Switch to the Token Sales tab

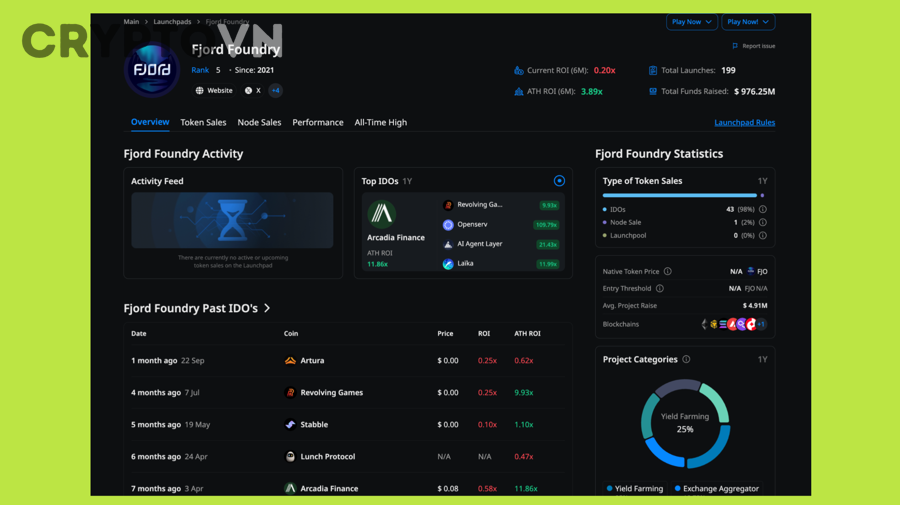[203, 122]
